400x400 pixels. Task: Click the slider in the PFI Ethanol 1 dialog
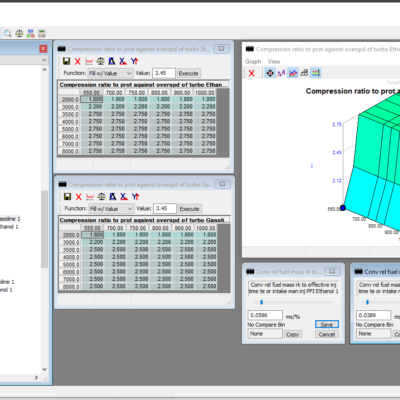click(x=293, y=302)
